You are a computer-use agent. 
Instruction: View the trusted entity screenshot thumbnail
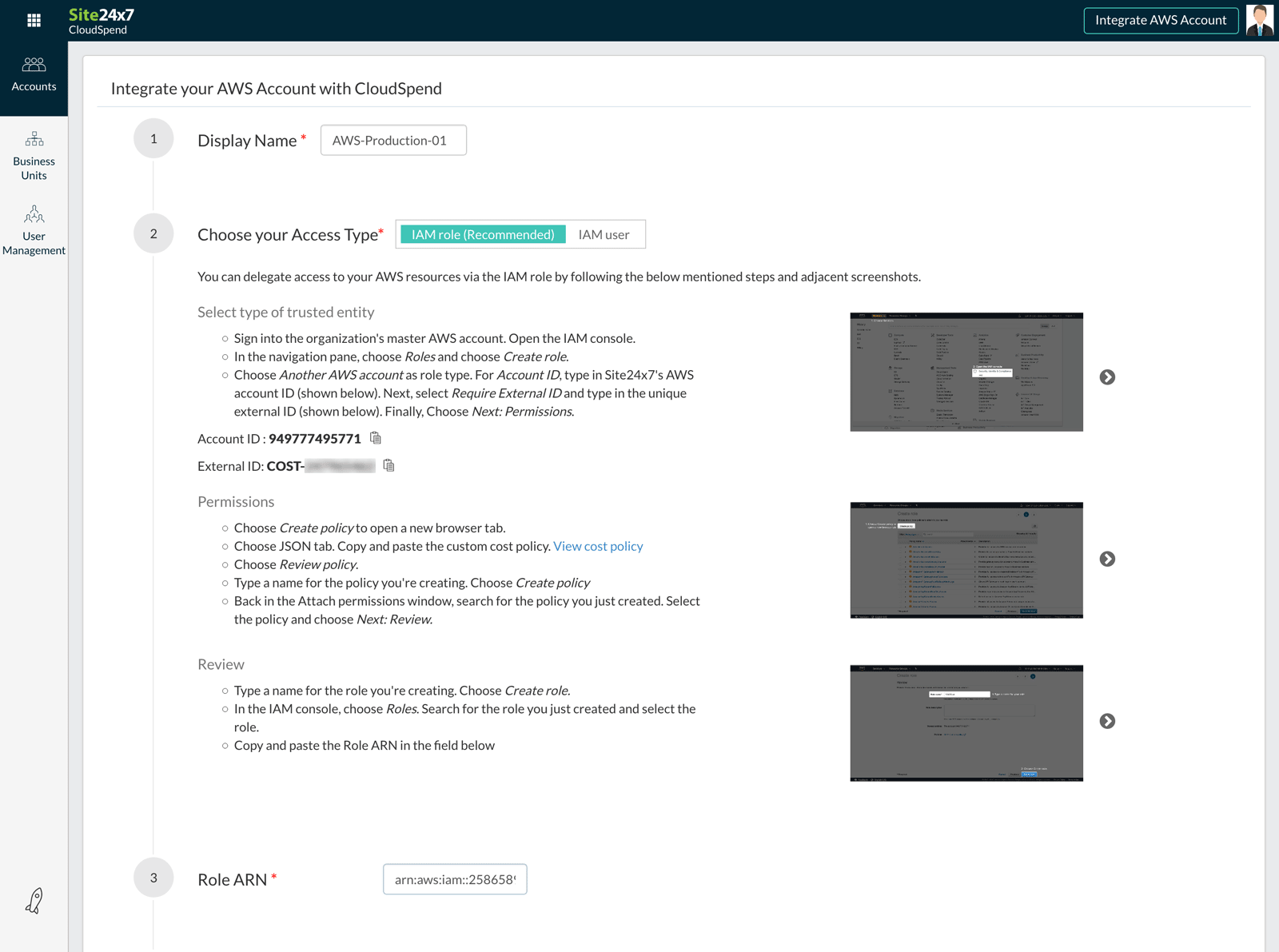[x=966, y=372]
